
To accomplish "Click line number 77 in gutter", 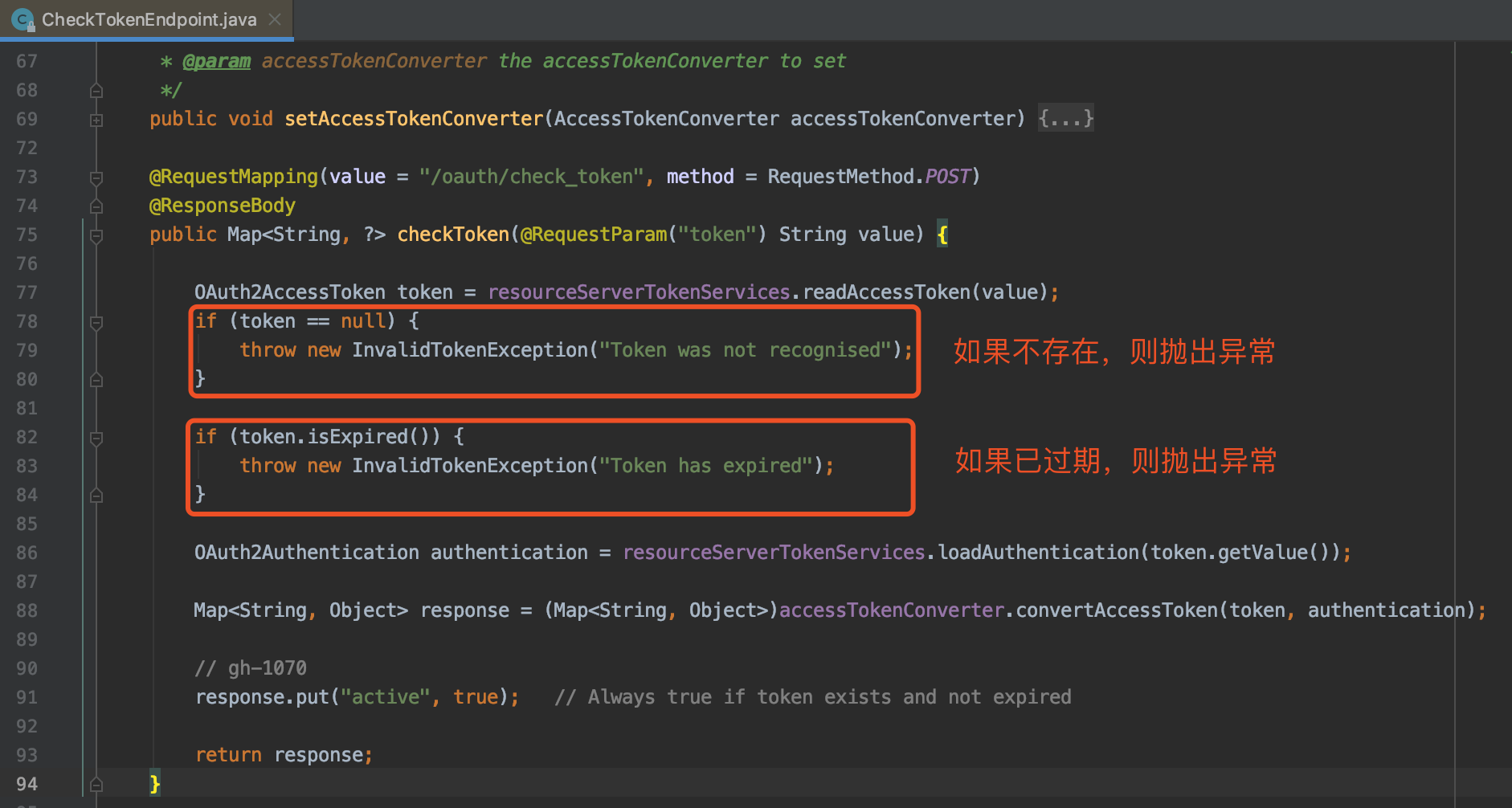I will point(27,292).
